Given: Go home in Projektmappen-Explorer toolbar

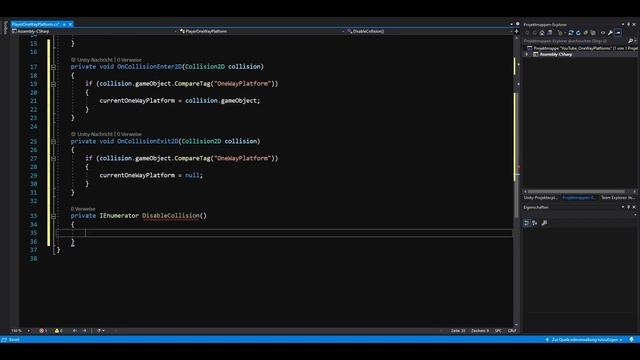Looking at the screenshot, I should tap(542, 33).
